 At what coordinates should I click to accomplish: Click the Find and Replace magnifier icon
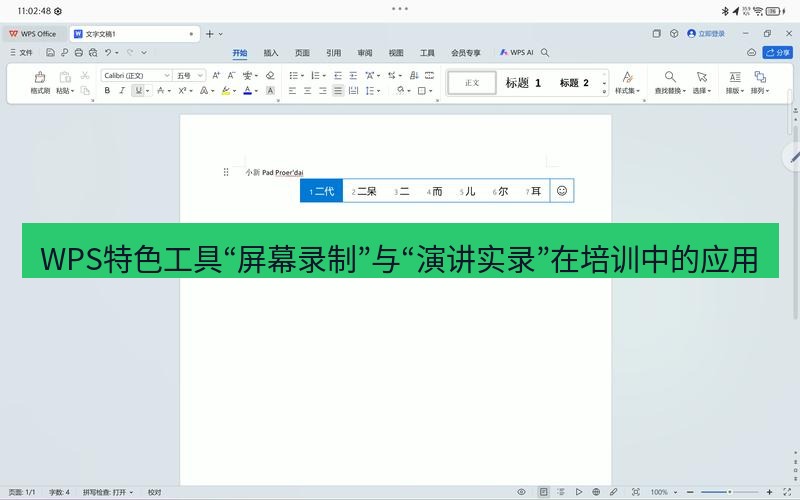[x=670, y=77]
